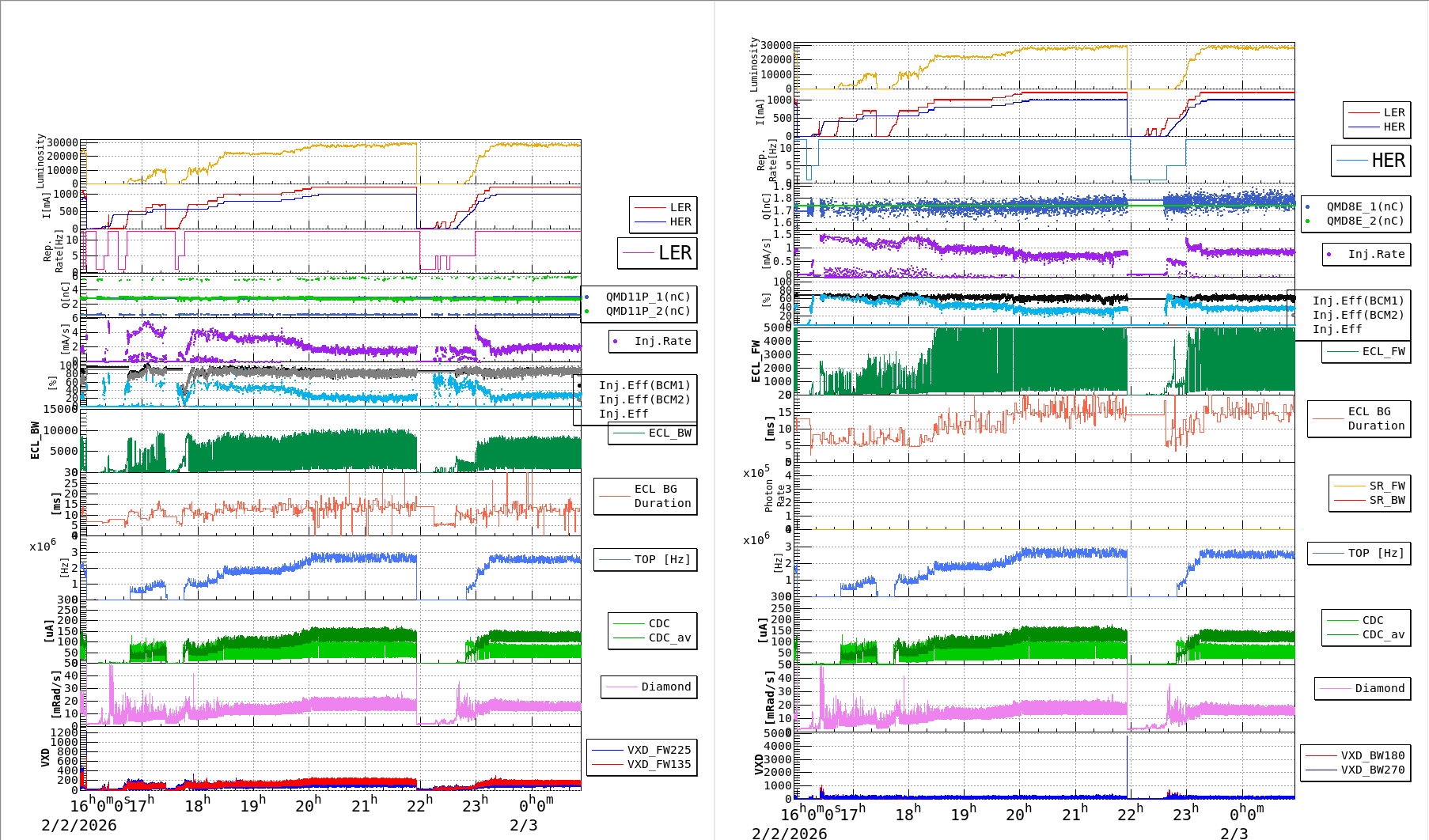Click the 19h time tick on the right plot
Screen dimensions: 1429x840
coord(964,813)
